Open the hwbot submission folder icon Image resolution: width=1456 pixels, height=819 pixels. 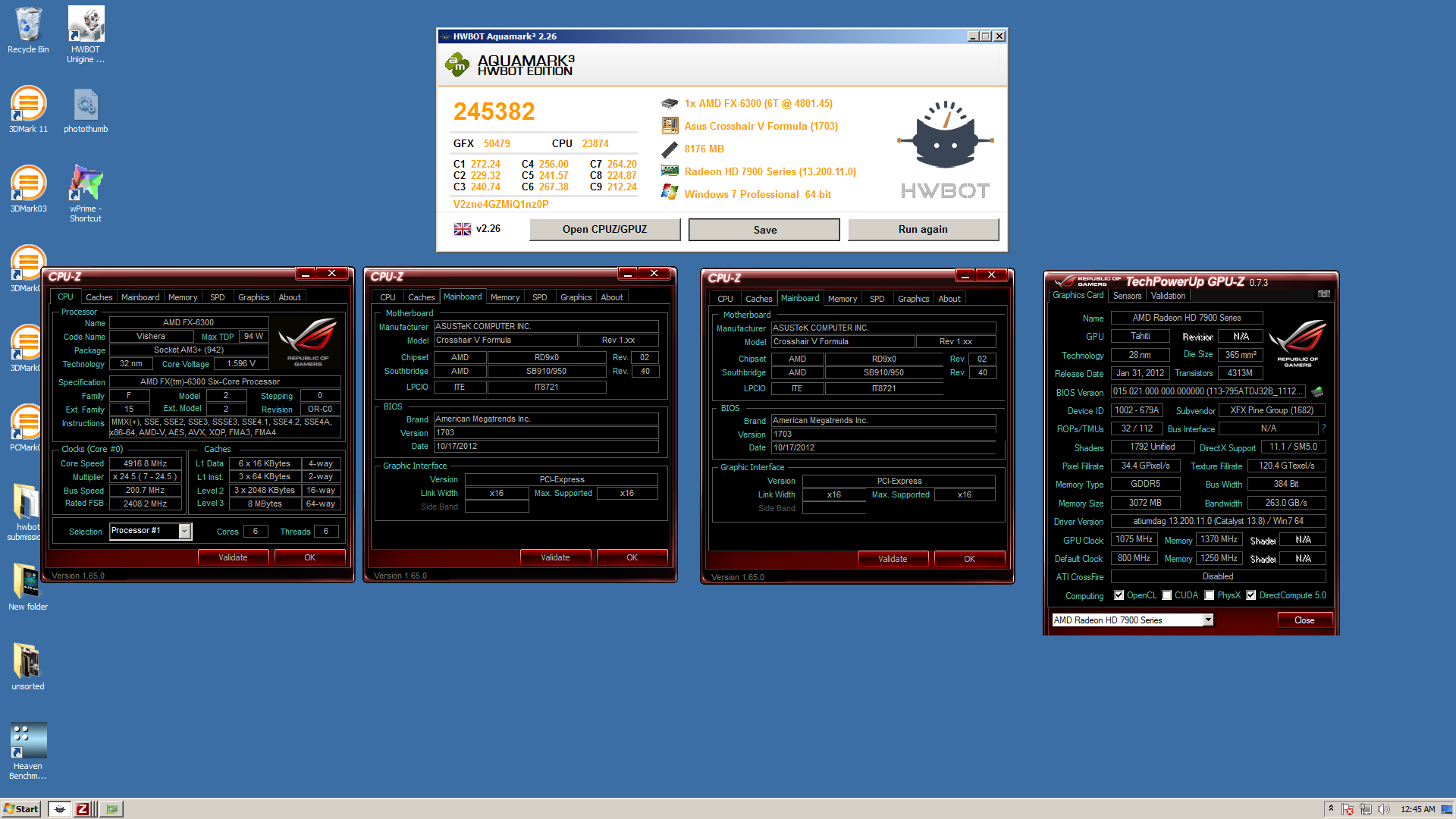coord(25,512)
